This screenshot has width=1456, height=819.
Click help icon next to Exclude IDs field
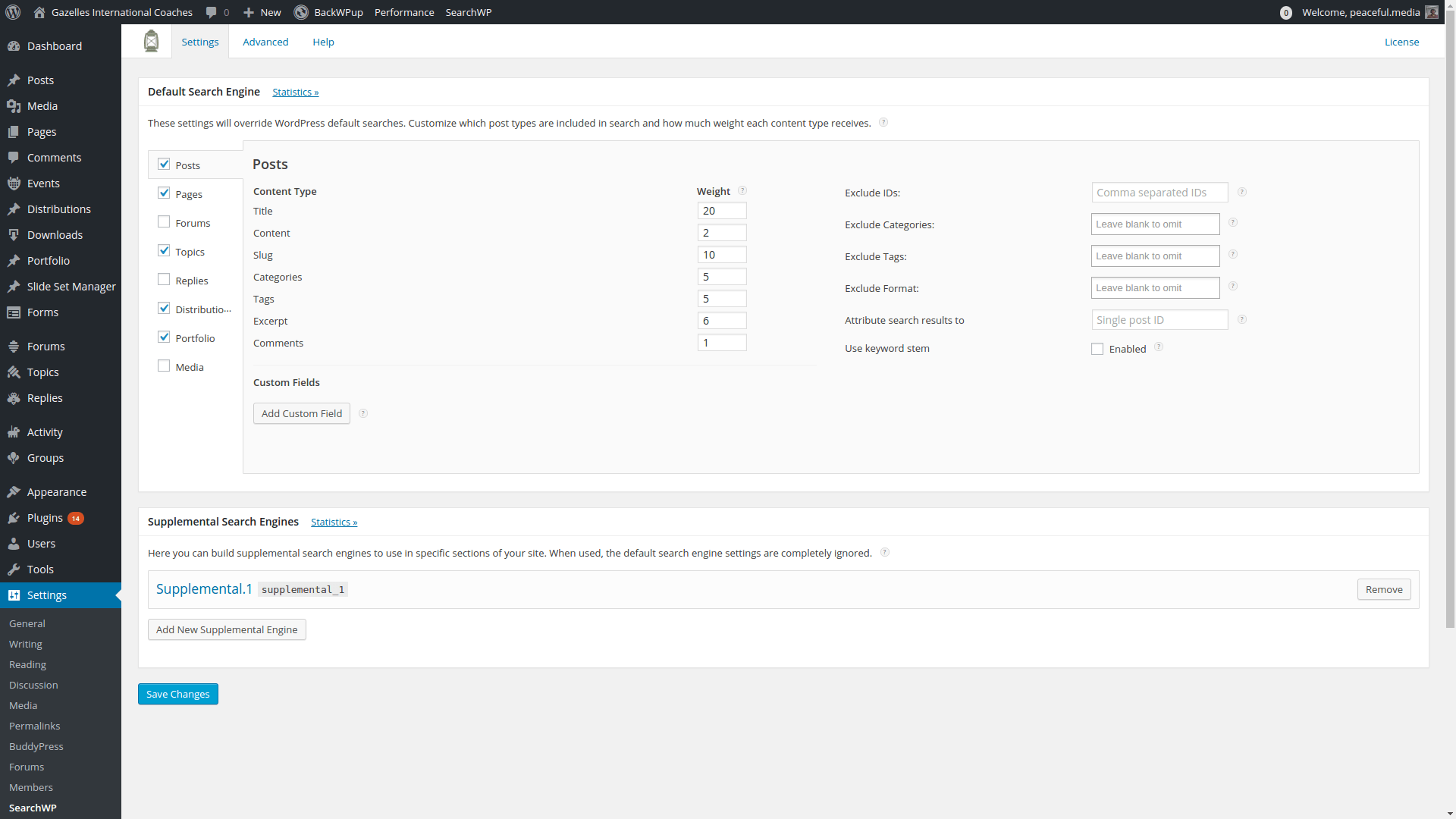(1242, 193)
